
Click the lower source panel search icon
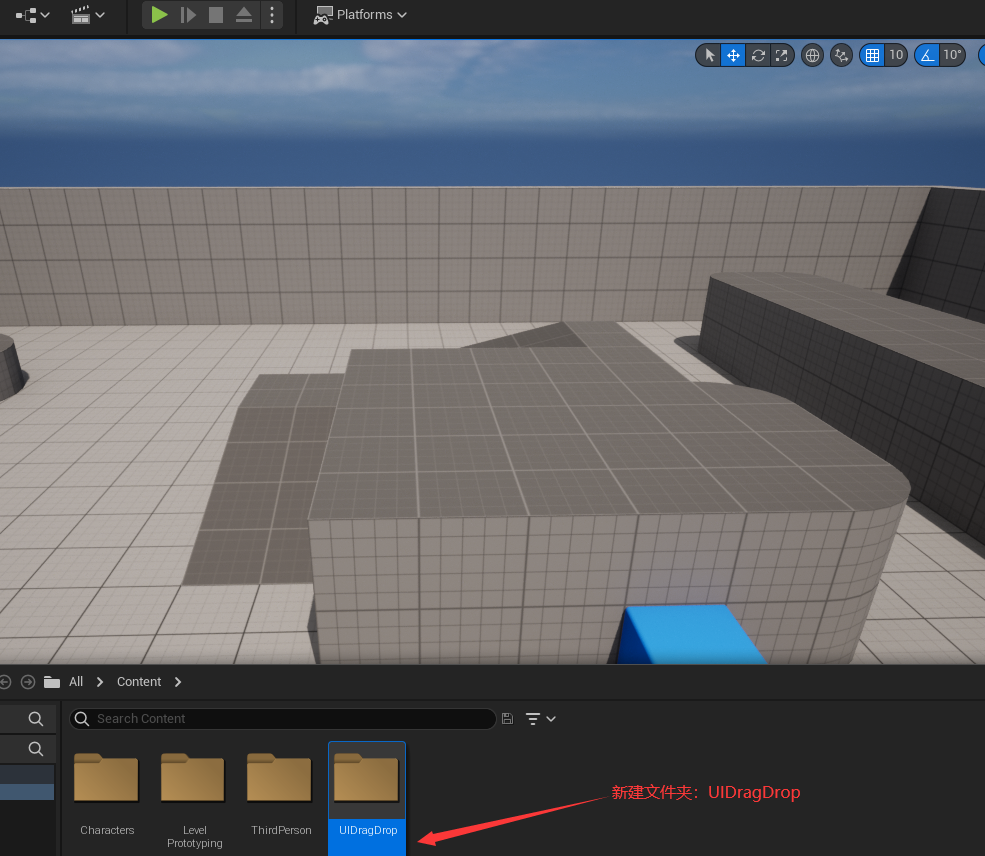click(x=36, y=749)
